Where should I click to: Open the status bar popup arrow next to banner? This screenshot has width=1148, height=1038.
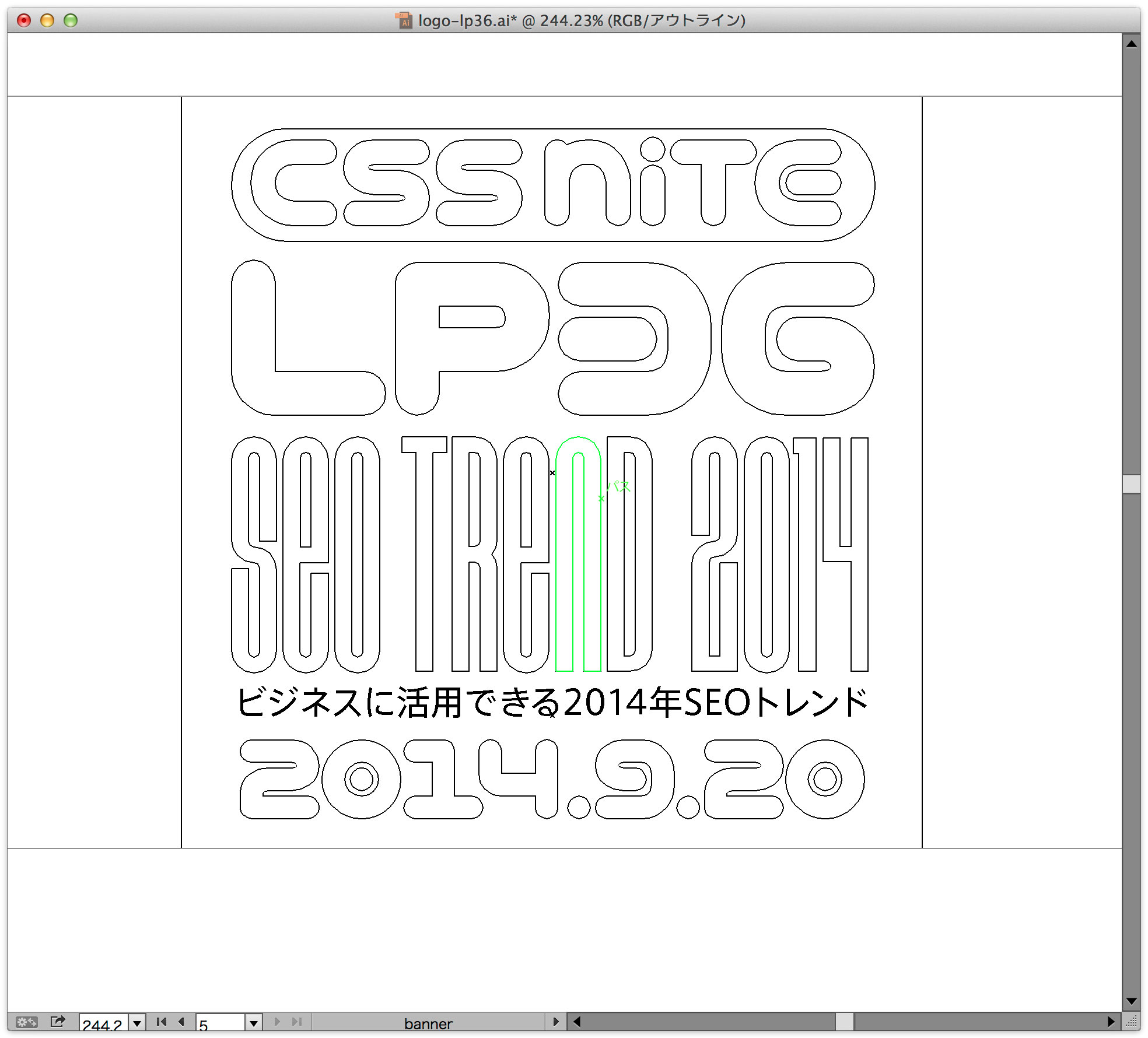coord(556,1022)
